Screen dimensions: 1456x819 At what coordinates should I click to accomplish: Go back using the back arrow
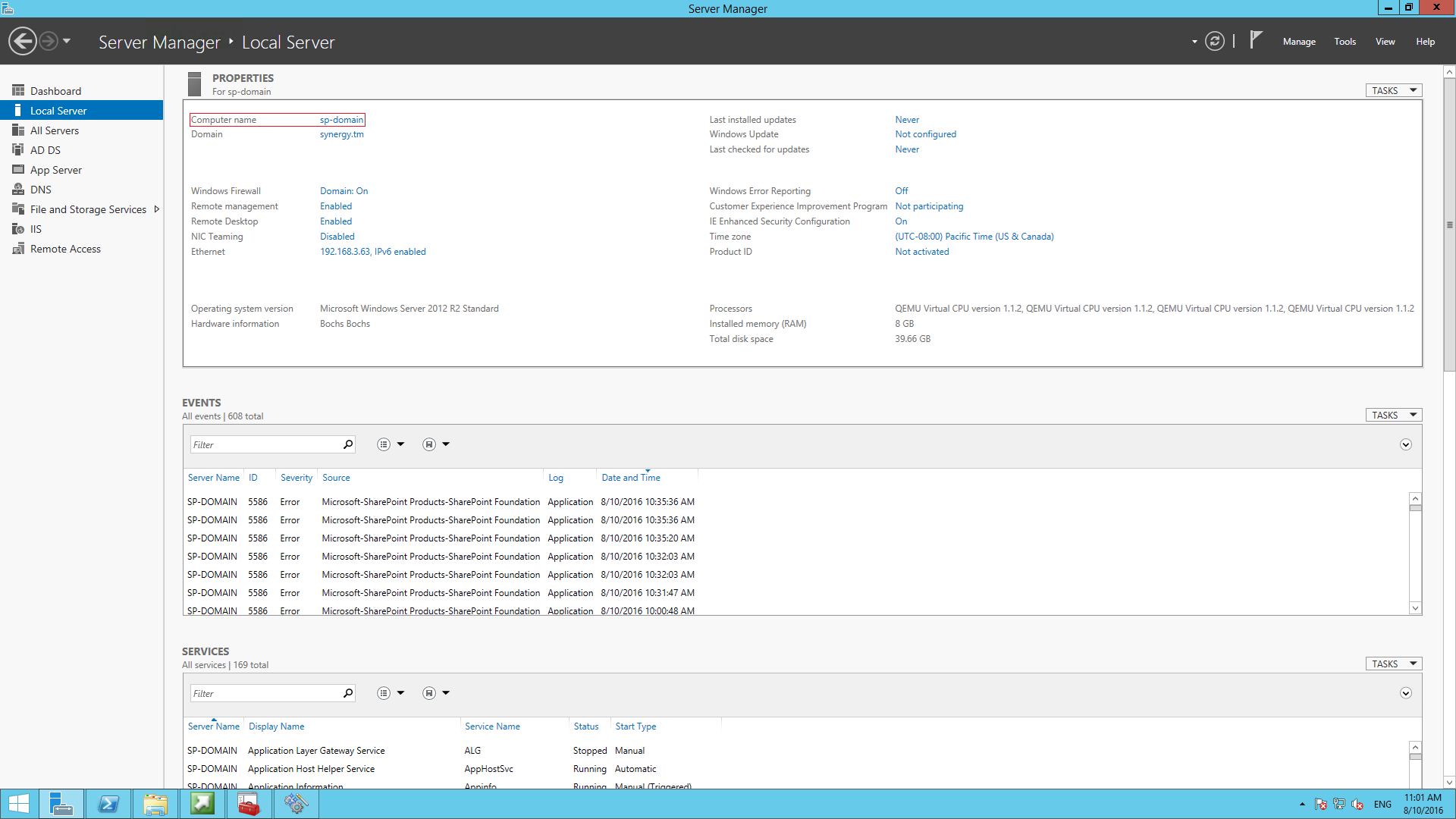coord(23,41)
